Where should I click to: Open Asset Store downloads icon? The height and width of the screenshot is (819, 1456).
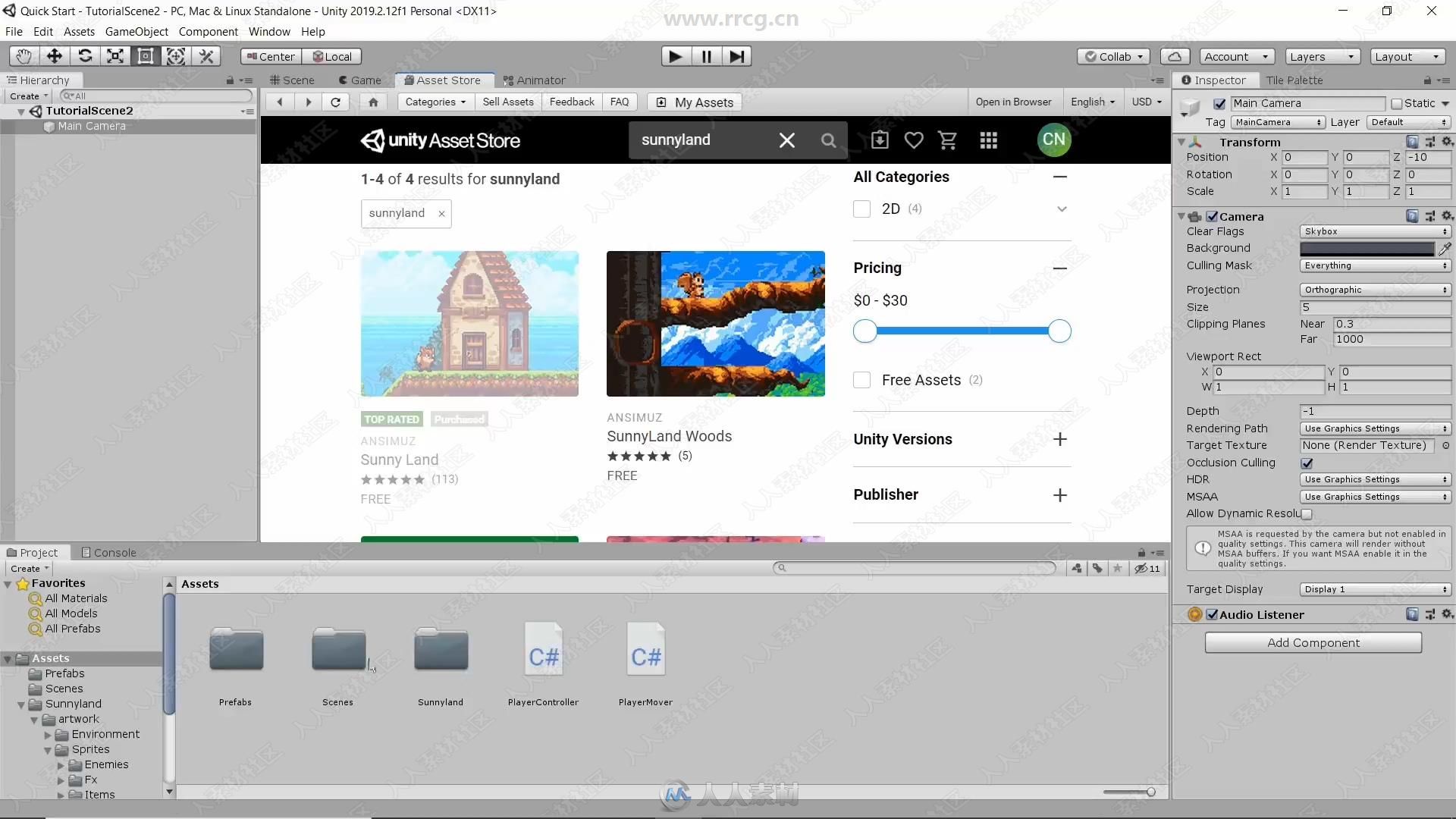click(880, 140)
